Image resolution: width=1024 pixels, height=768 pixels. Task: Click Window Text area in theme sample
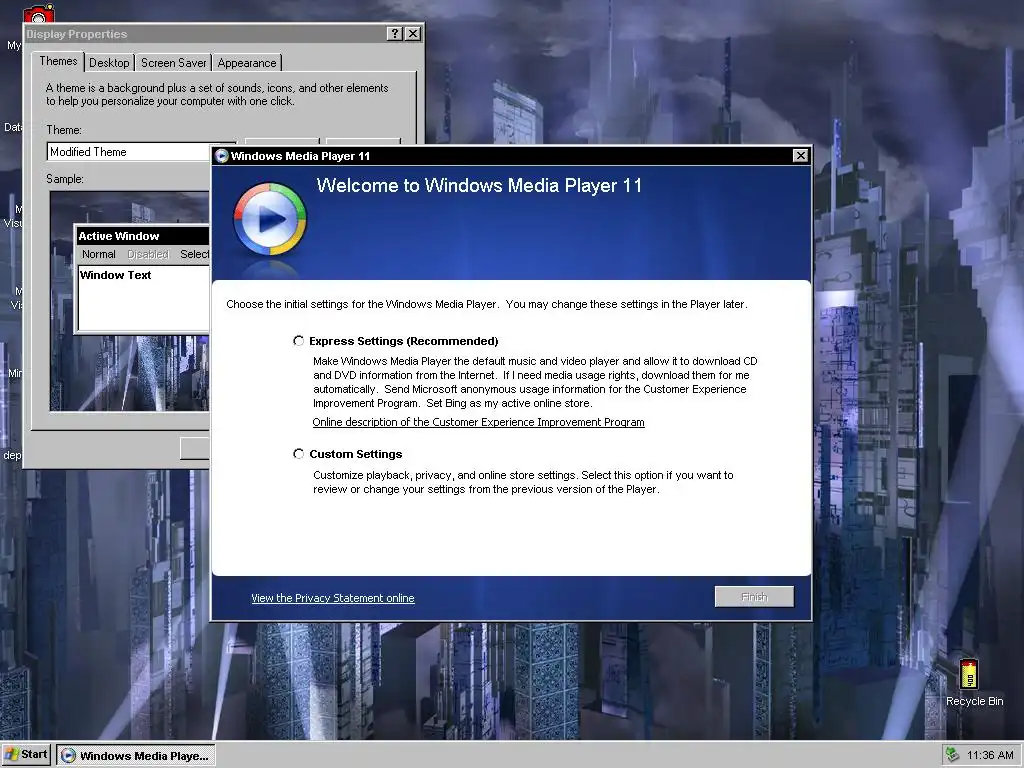pos(143,297)
